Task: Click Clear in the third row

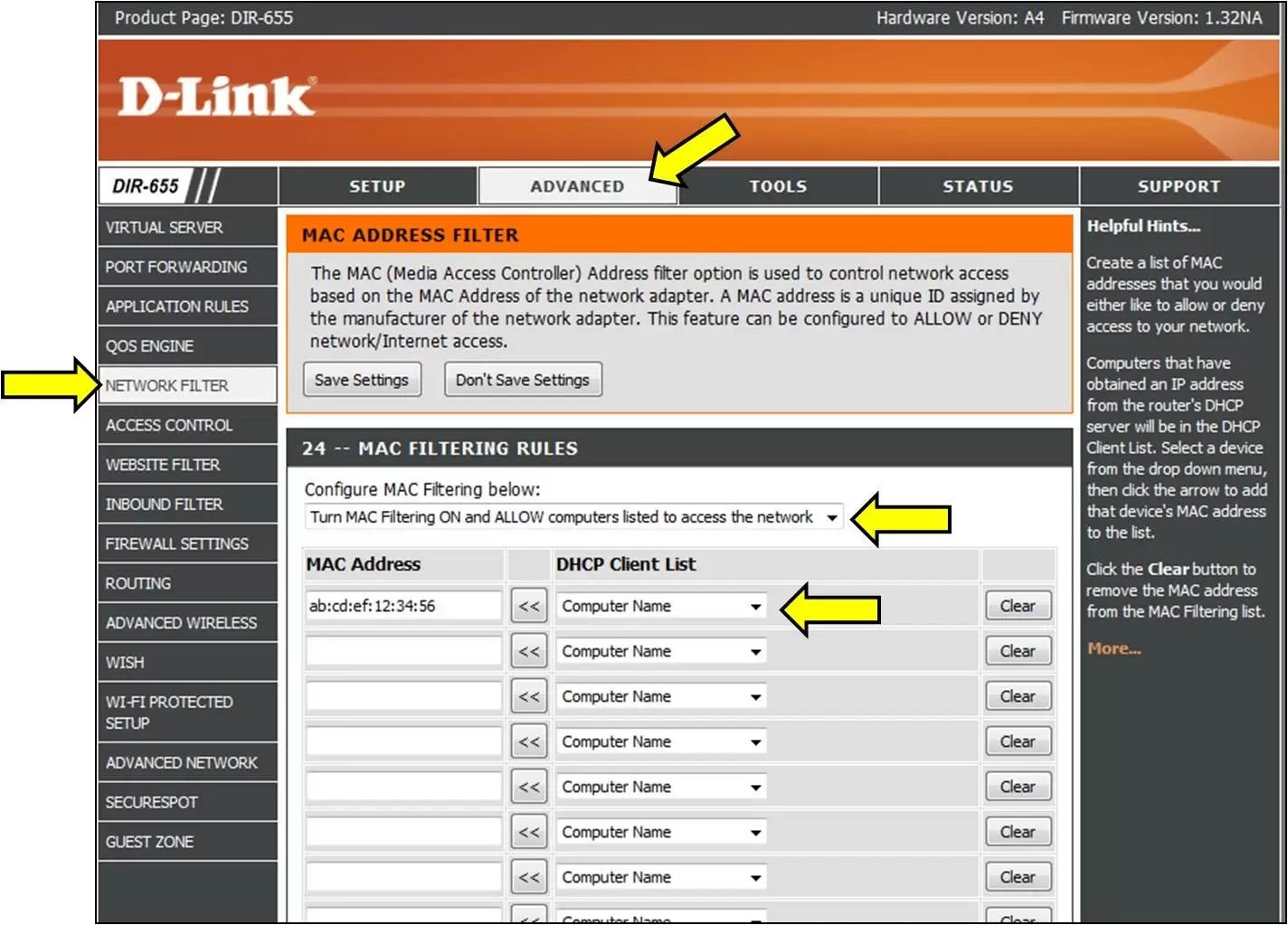Action: click(x=1018, y=696)
